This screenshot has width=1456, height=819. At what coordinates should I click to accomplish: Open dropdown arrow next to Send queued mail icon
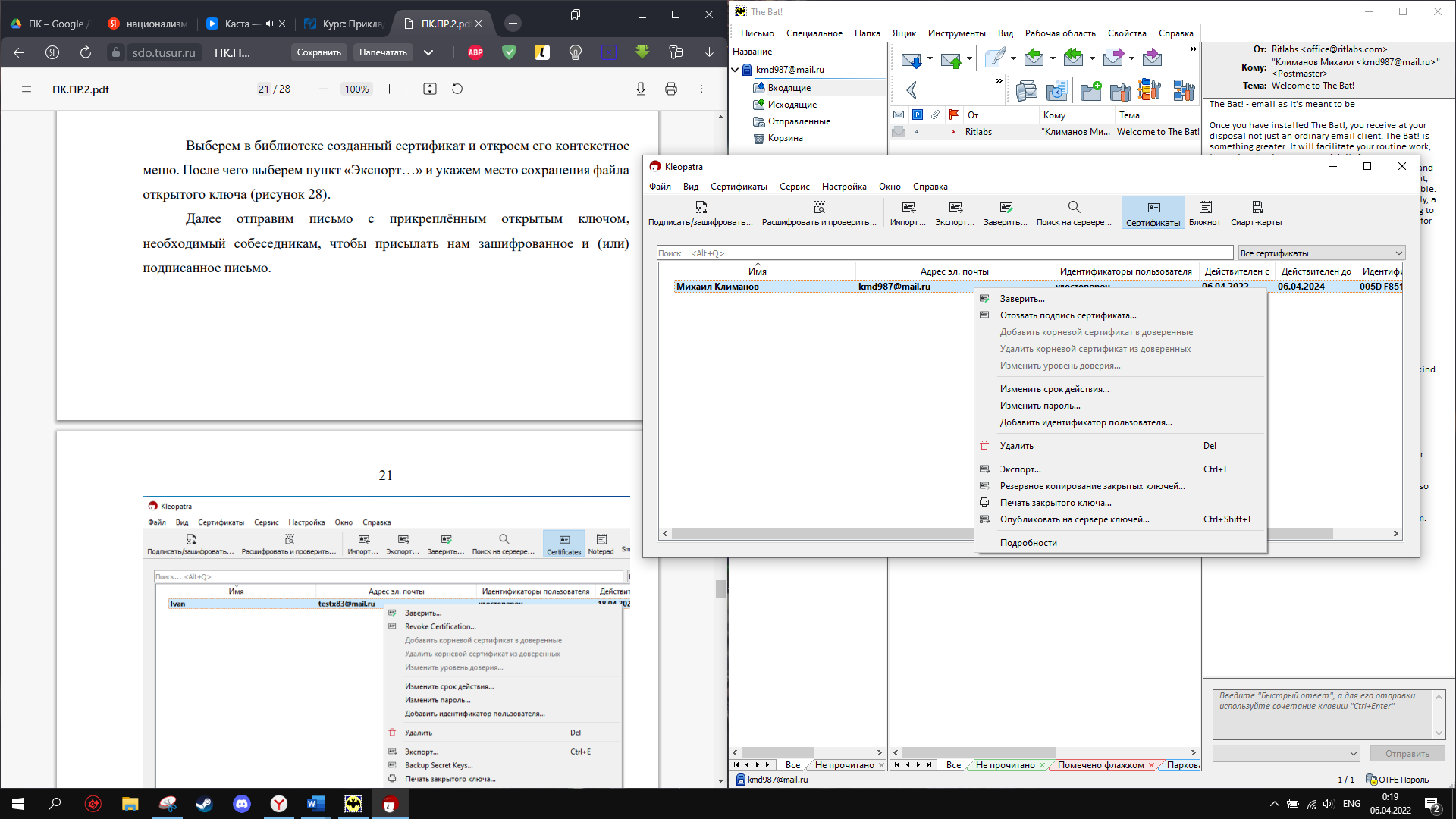pos(969,58)
